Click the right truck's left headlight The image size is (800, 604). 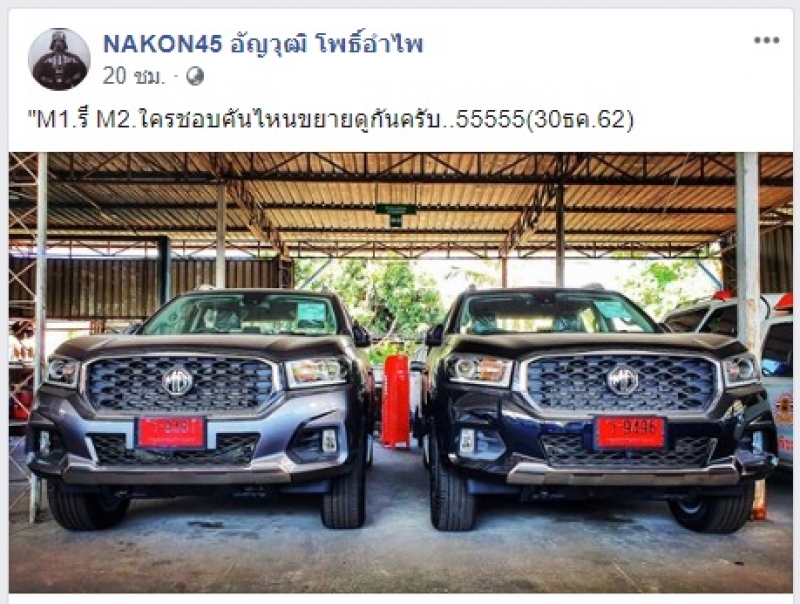[x=480, y=369]
